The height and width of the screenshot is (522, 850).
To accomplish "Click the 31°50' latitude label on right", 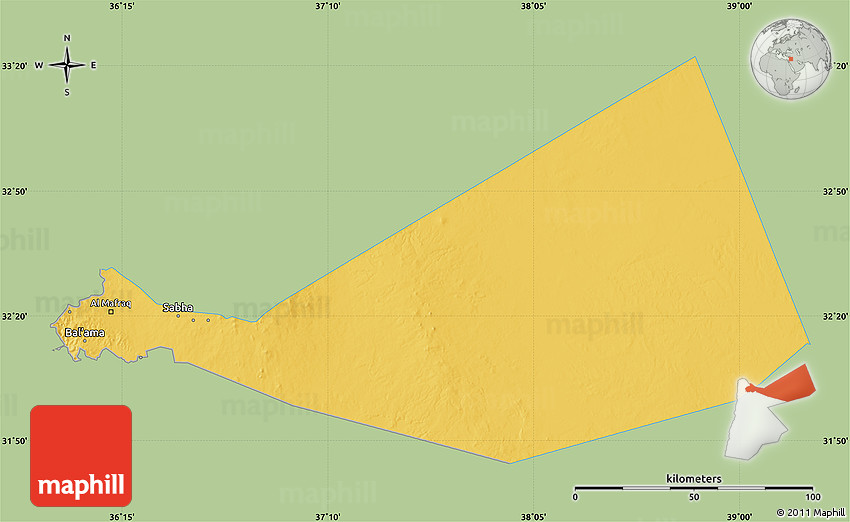I will [835, 441].
